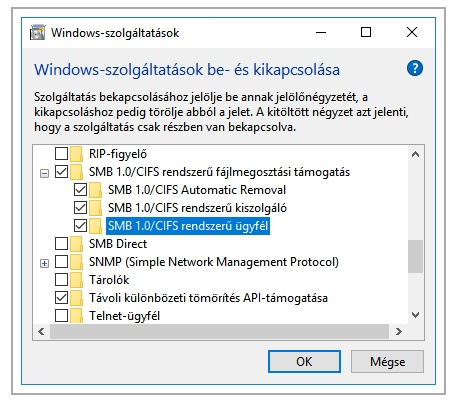Click the horizontal scrollbar right arrow
This screenshot has height=400, width=455.
pos(399,331)
